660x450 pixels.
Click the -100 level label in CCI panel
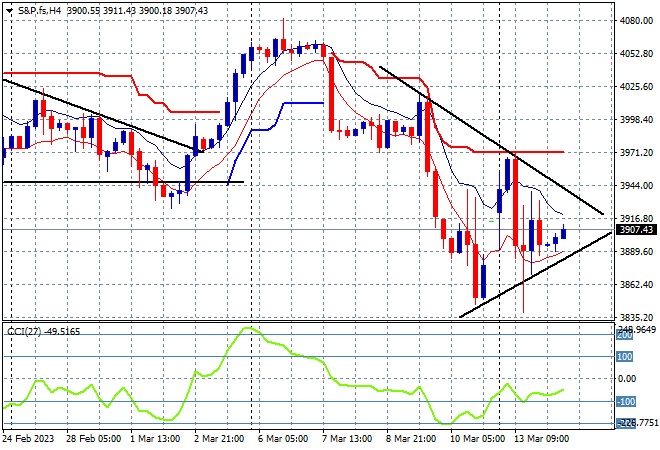point(625,402)
